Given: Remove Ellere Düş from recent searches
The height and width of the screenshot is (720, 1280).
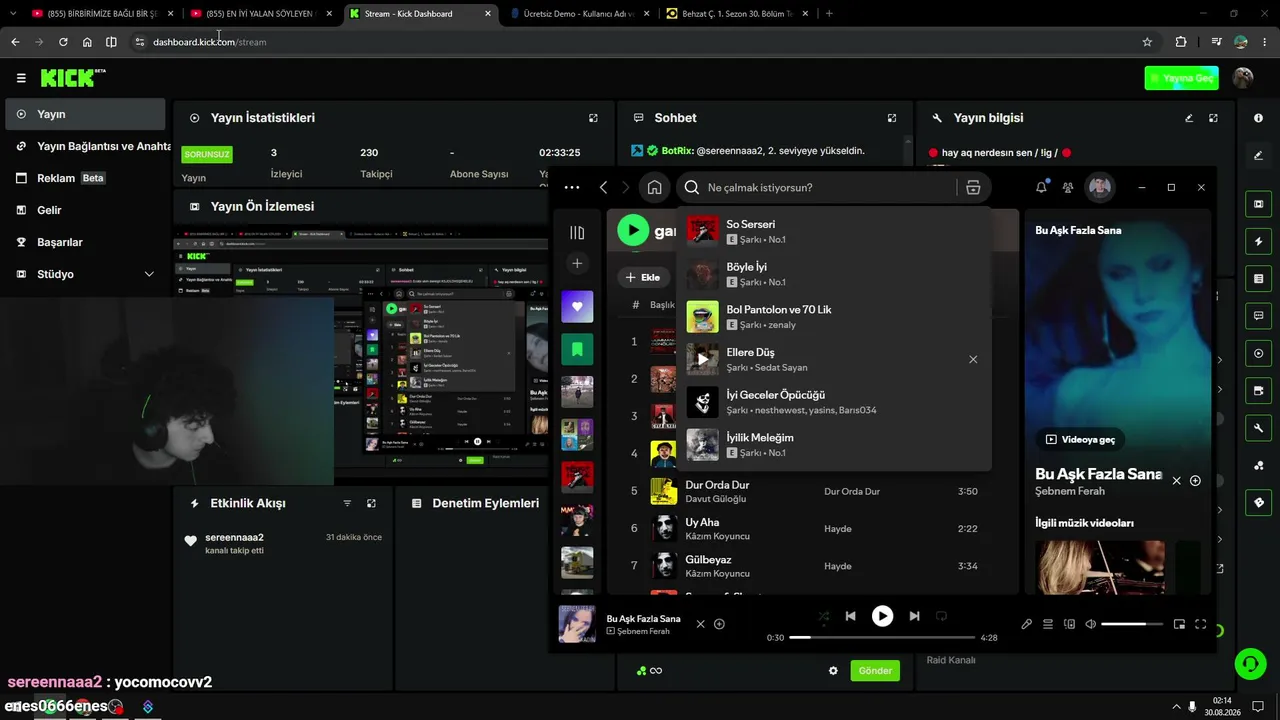Looking at the screenshot, I should click(973, 359).
